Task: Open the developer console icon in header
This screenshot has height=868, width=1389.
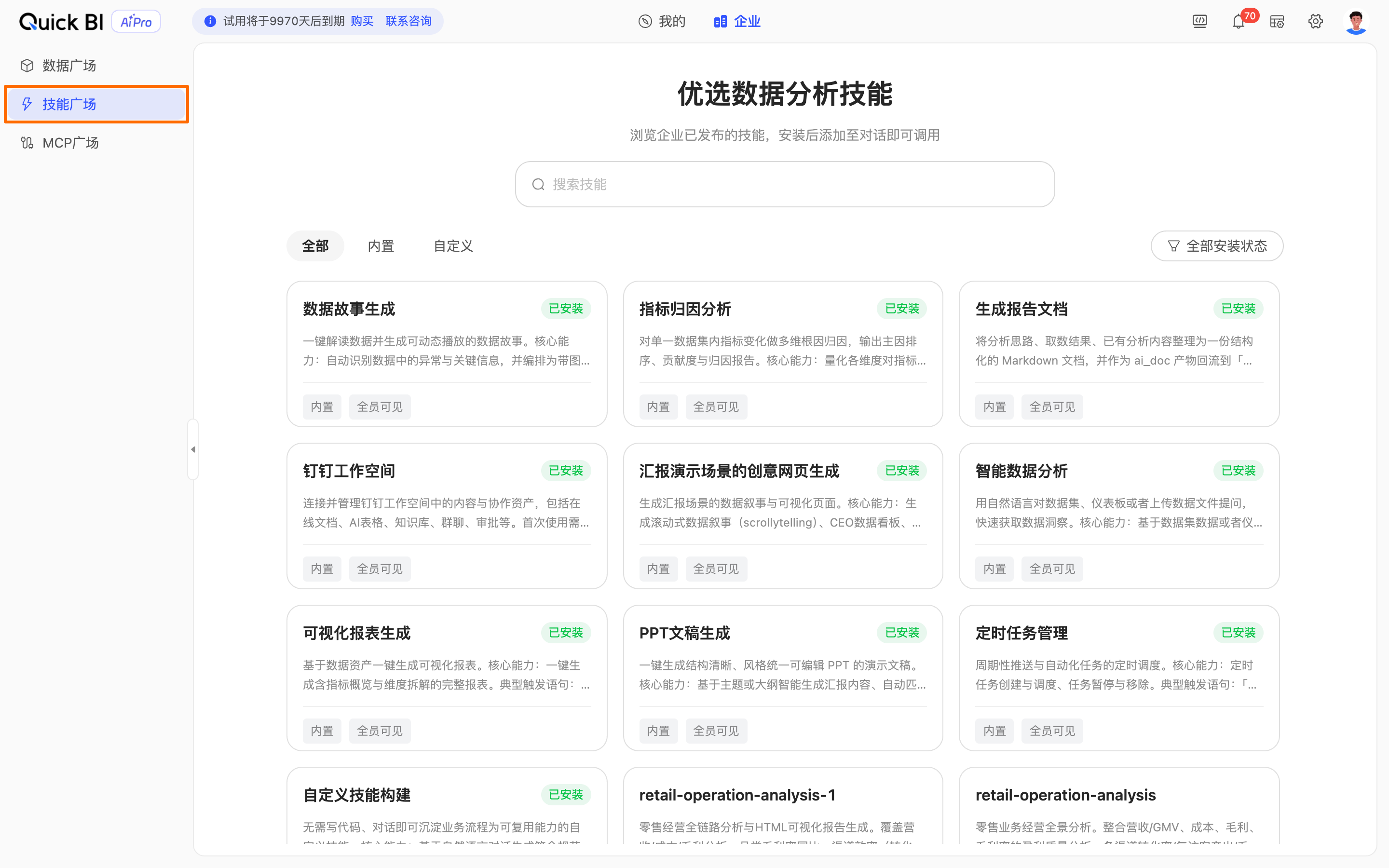Action: coord(1199,22)
